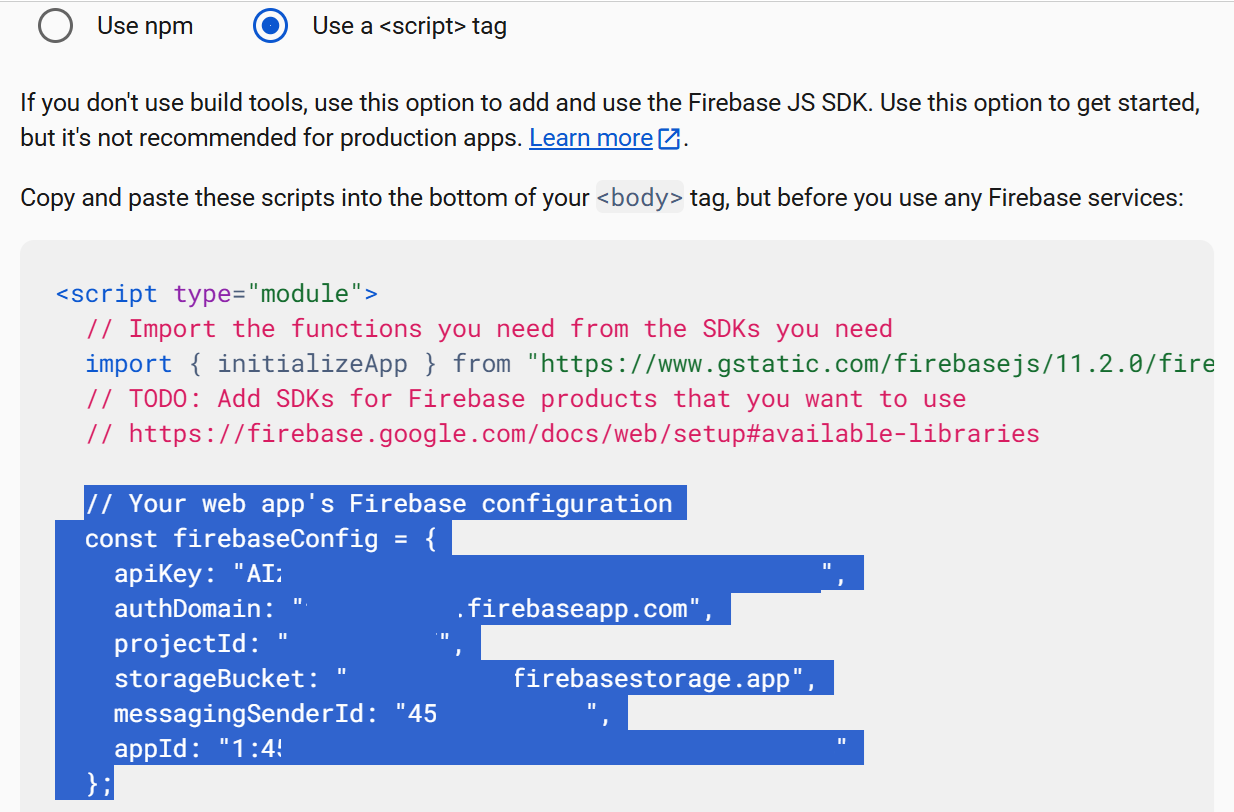Click the "// Import the functions you need" comment
Screen dimensions: 1234x812
489,329
